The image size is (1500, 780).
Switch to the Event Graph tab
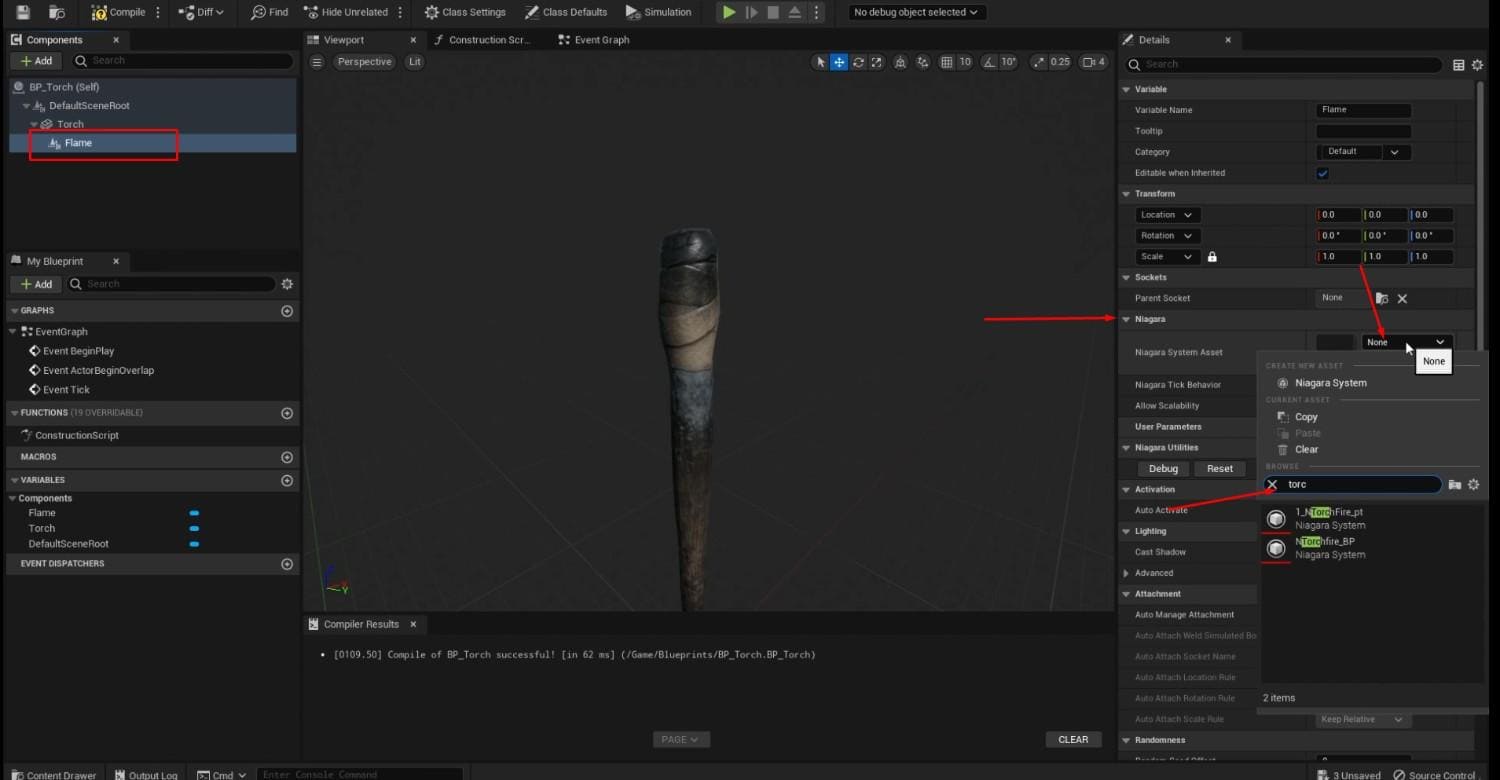tap(602, 40)
